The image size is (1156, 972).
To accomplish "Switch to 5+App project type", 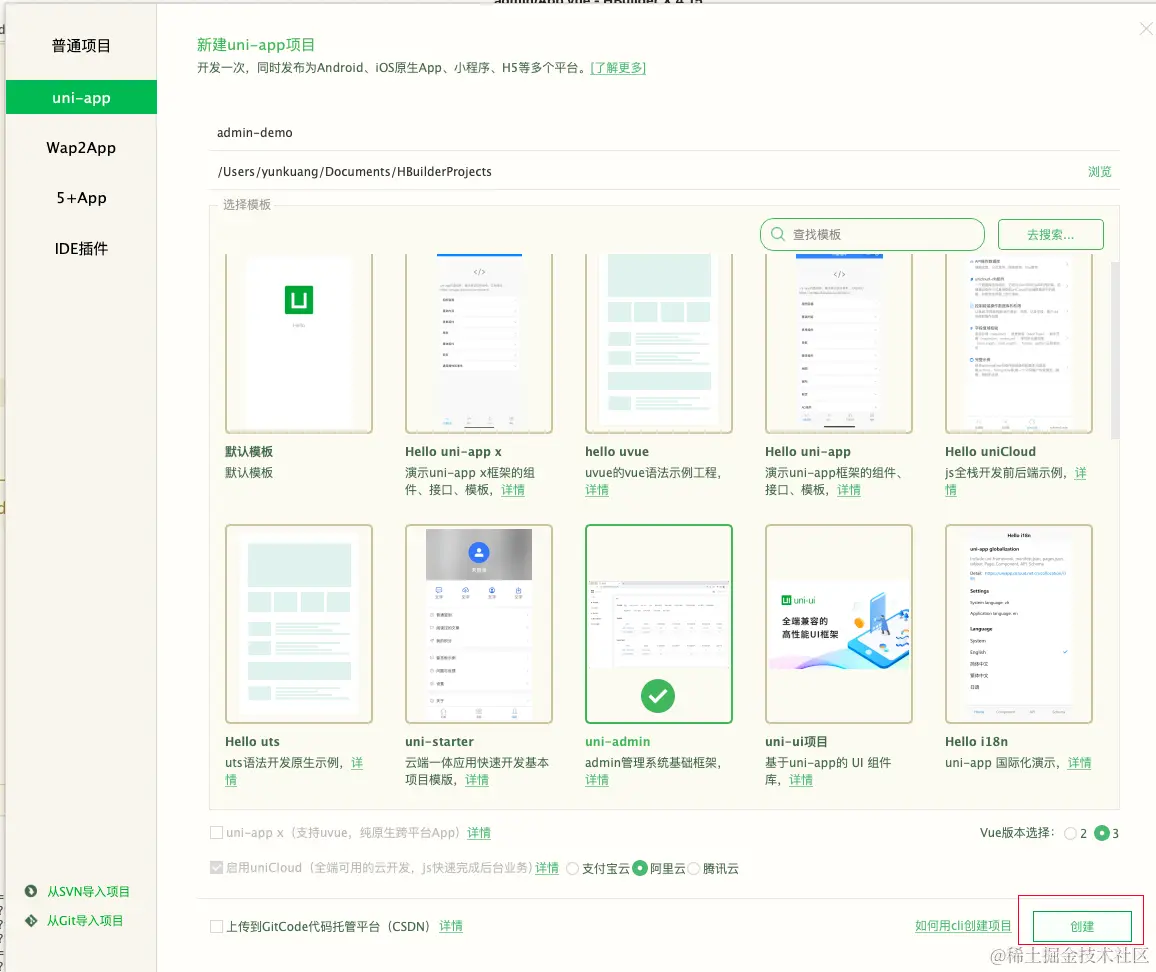I will click(81, 198).
